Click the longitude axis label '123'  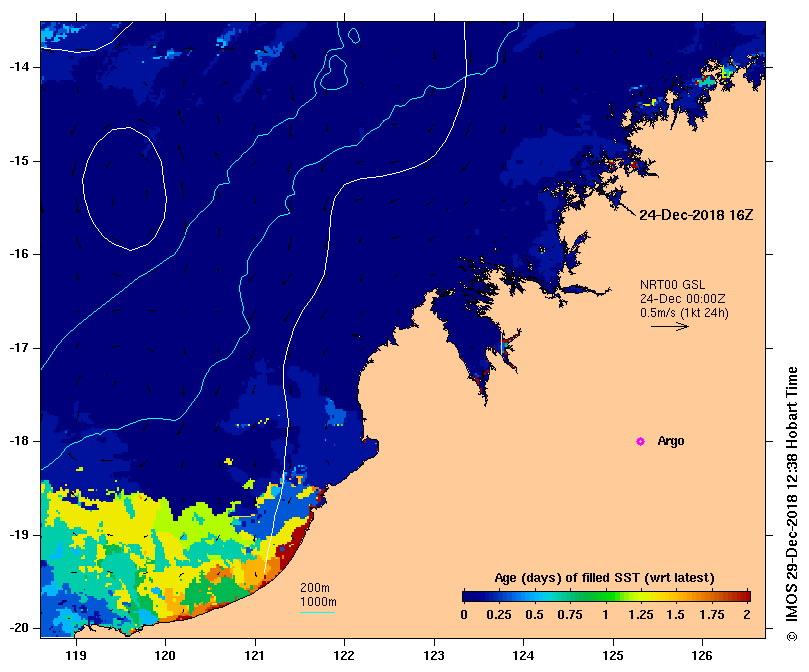click(x=434, y=655)
